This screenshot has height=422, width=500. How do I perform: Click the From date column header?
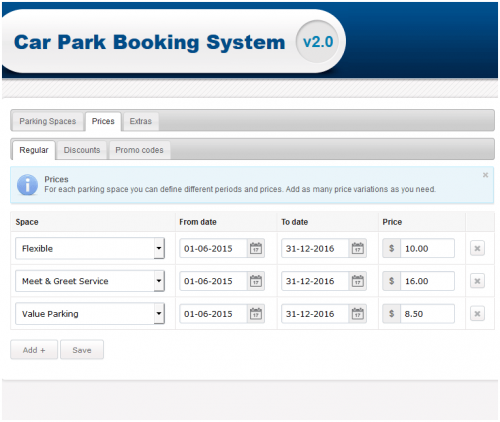pos(198,222)
